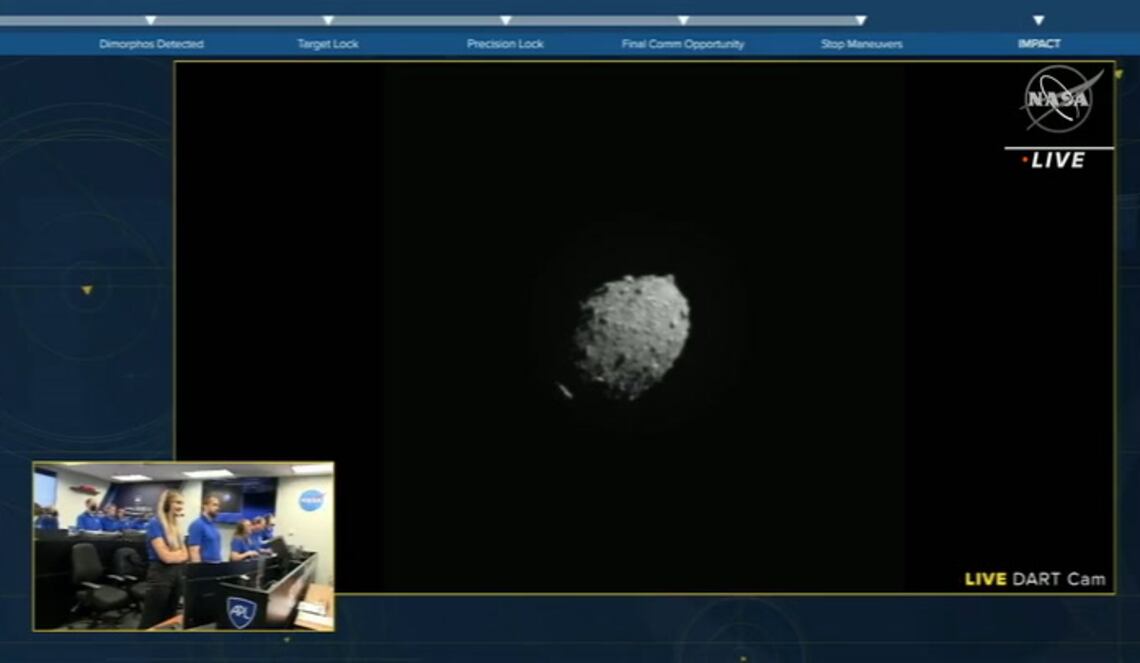Click the round NASA emblem on control room wall
The image size is (1140, 663).
coord(311,500)
